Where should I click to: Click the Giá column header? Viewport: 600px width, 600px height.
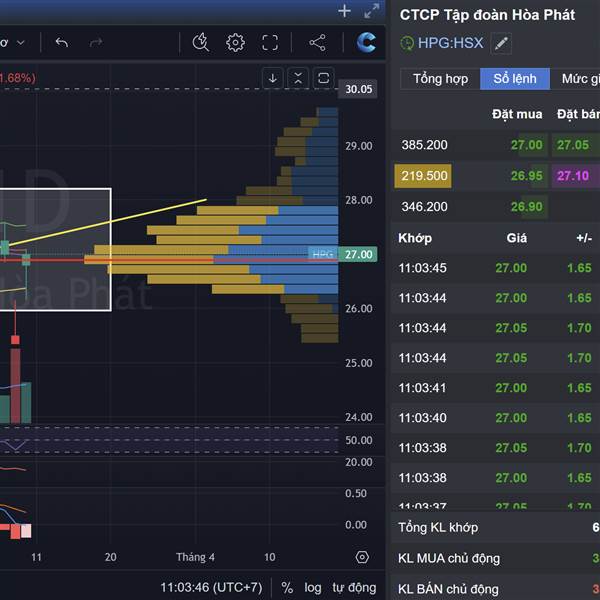(x=517, y=238)
